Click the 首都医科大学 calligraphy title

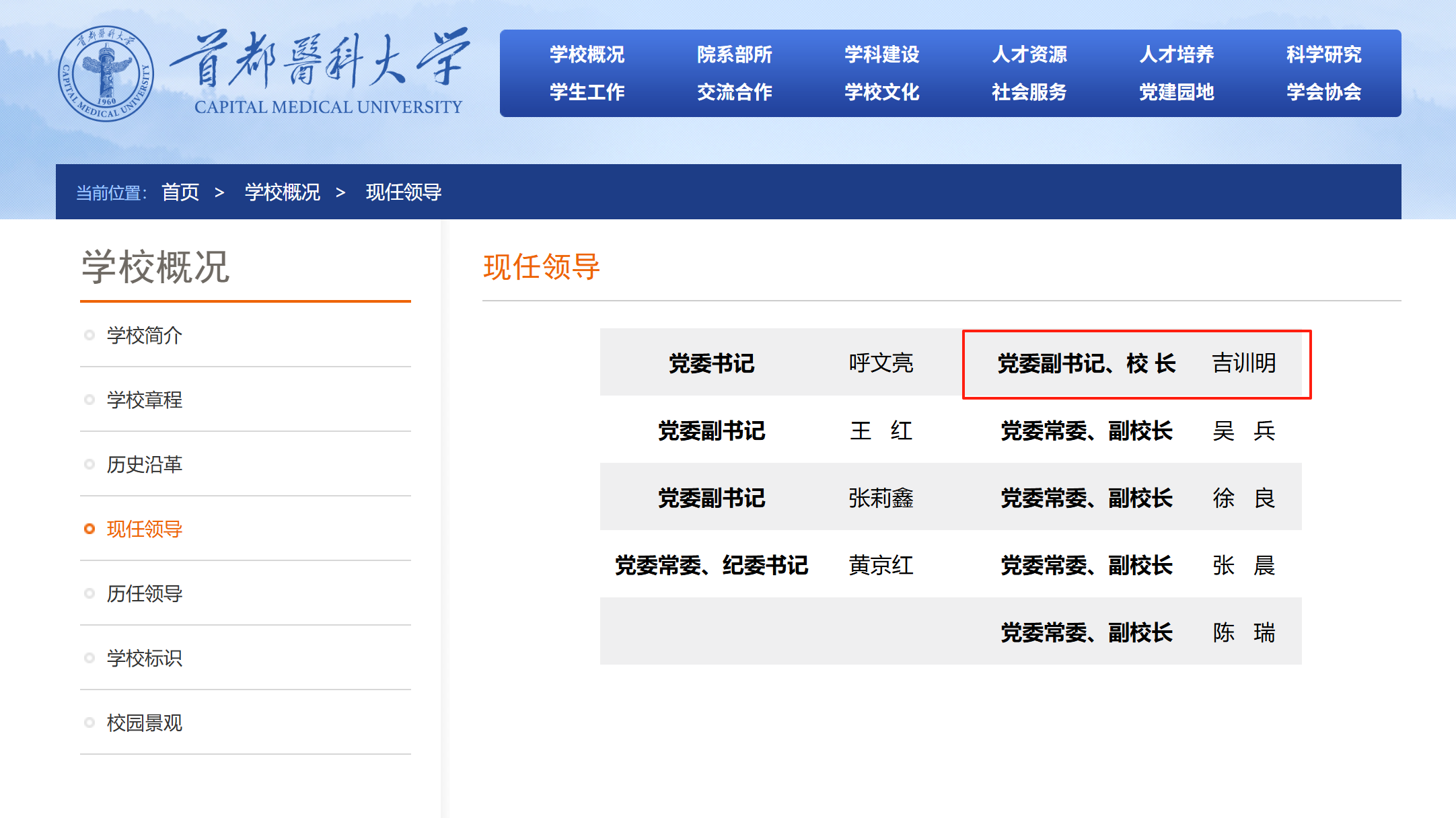point(320,61)
